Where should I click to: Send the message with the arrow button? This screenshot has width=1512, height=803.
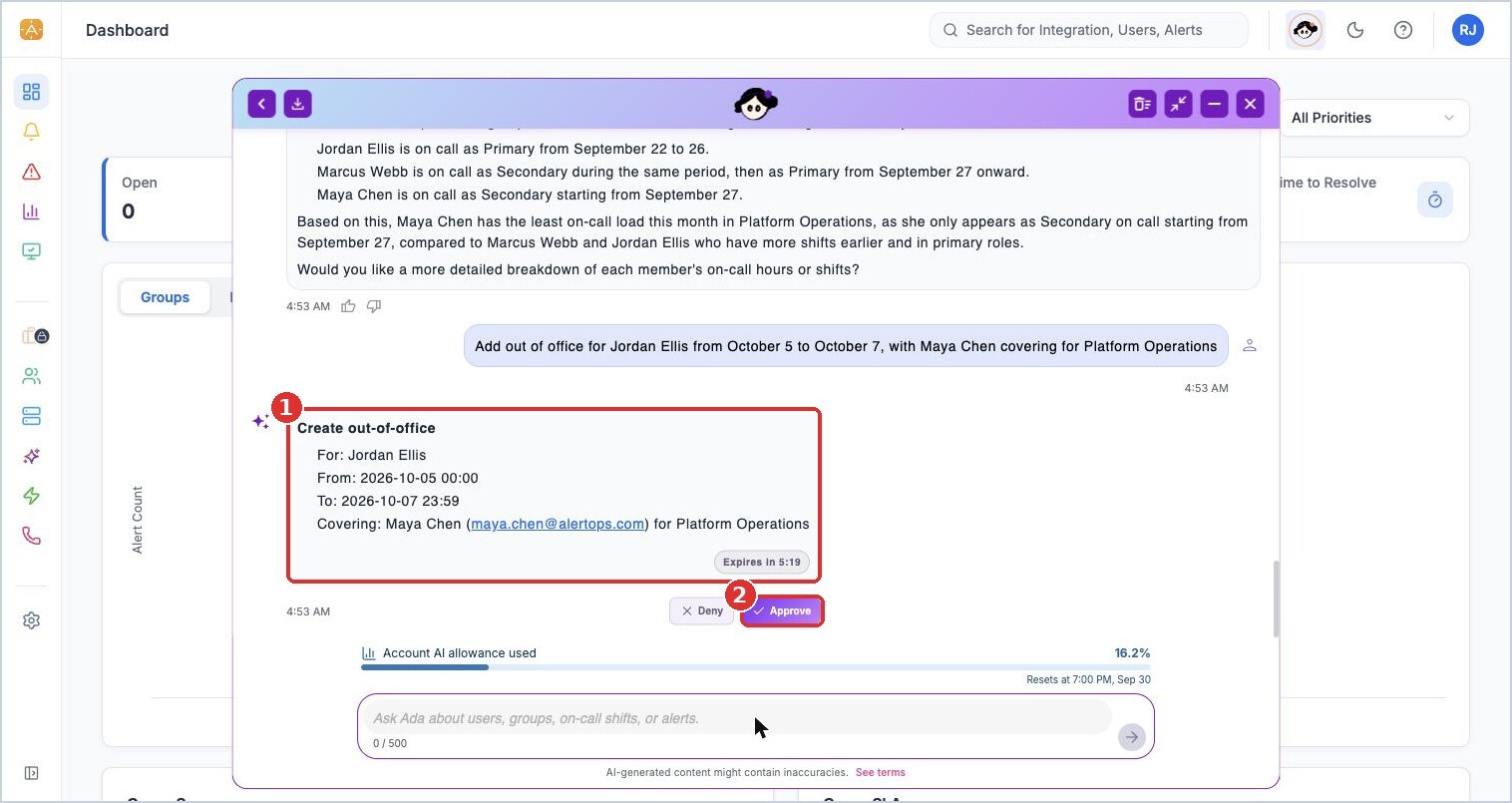[1132, 737]
